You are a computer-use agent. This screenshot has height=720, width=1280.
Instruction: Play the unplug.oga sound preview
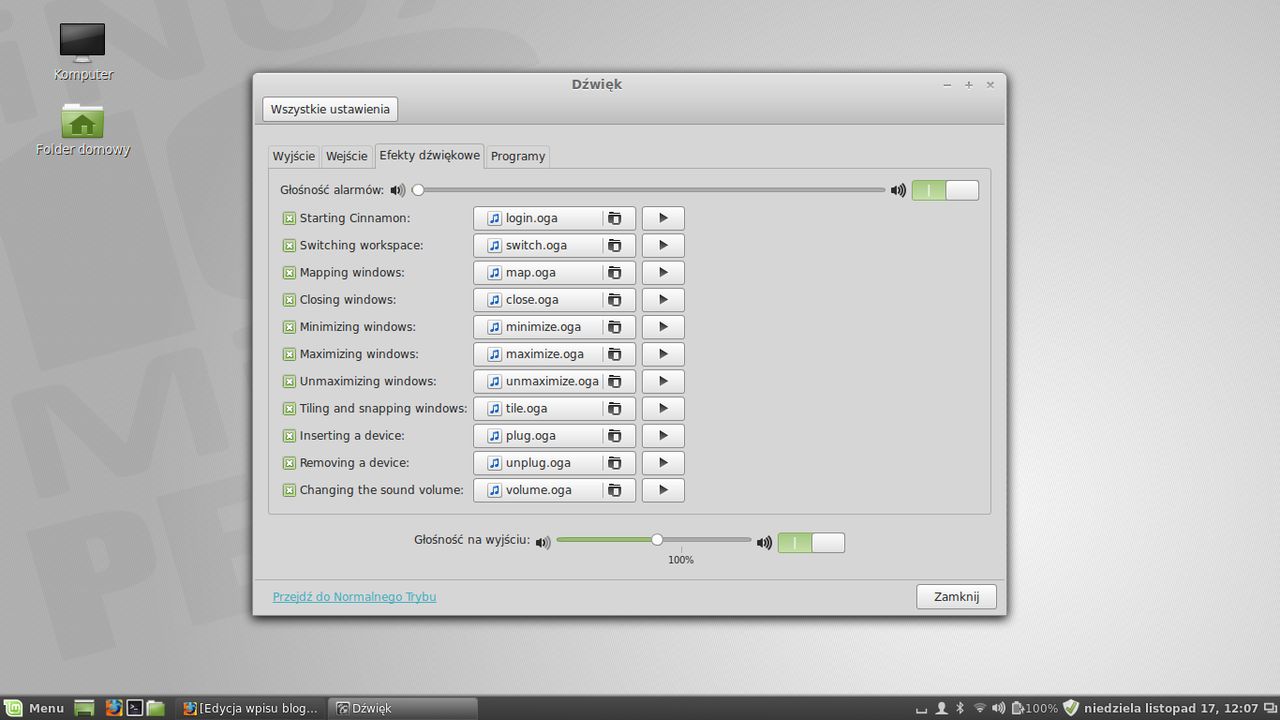[x=663, y=463]
